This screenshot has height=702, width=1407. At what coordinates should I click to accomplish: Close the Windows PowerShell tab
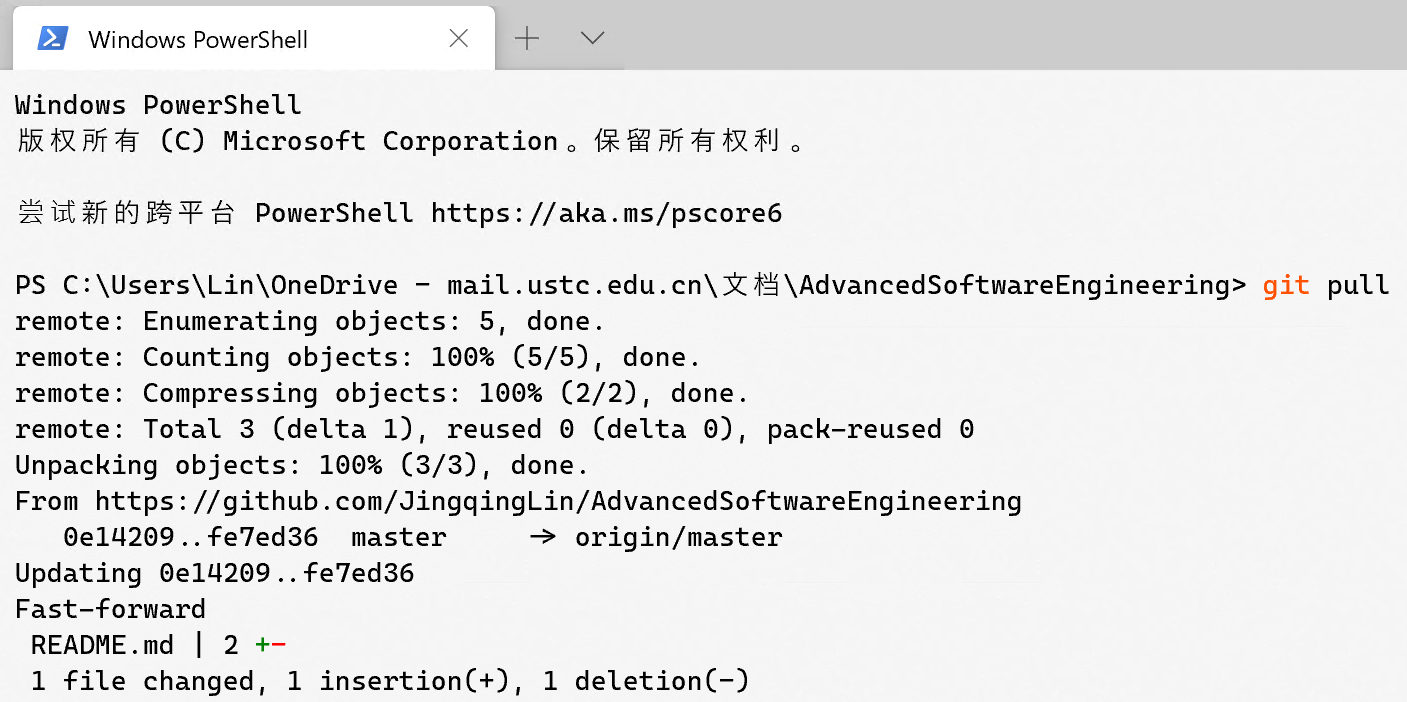pos(459,38)
